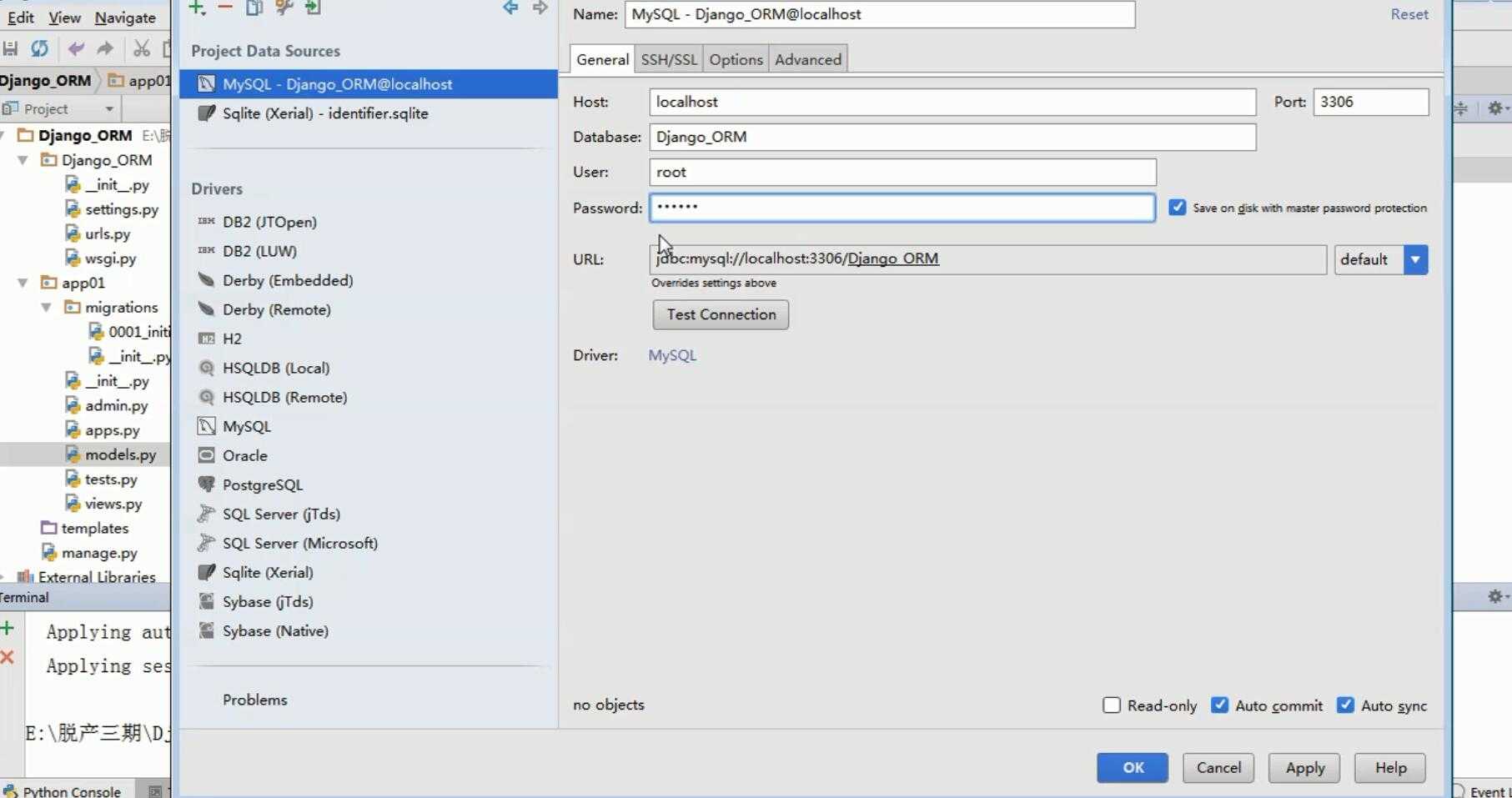Image resolution: width=1512 pixels, height=798 pixels.
Task: Switch to the SSH/SSL tab
Action: coord(669,59)
